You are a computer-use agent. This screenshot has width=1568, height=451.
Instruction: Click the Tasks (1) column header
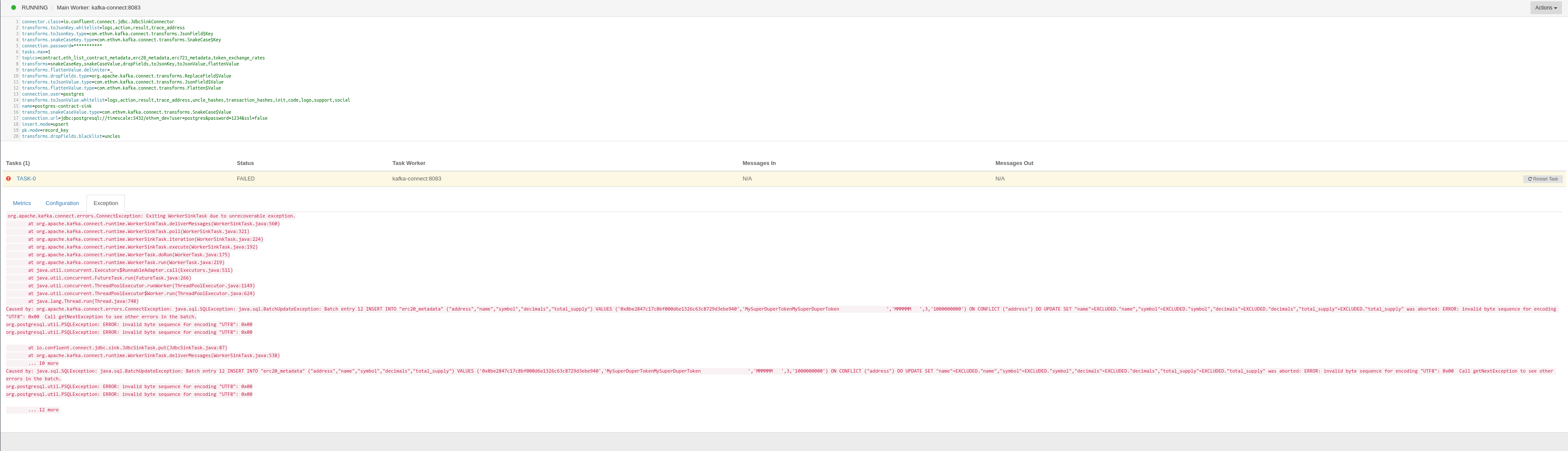[18, 163]
